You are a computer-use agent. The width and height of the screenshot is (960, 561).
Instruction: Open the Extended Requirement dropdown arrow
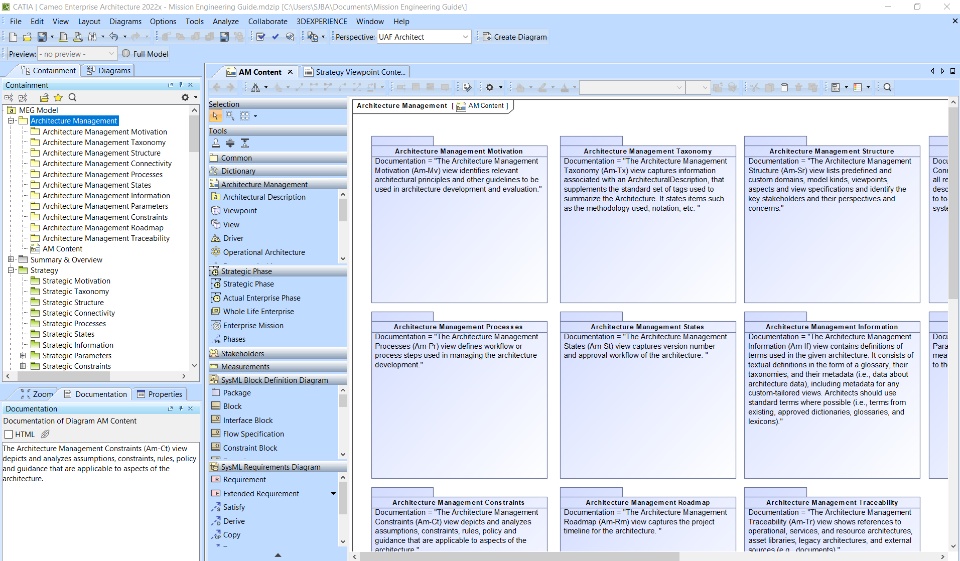point(333,494)
